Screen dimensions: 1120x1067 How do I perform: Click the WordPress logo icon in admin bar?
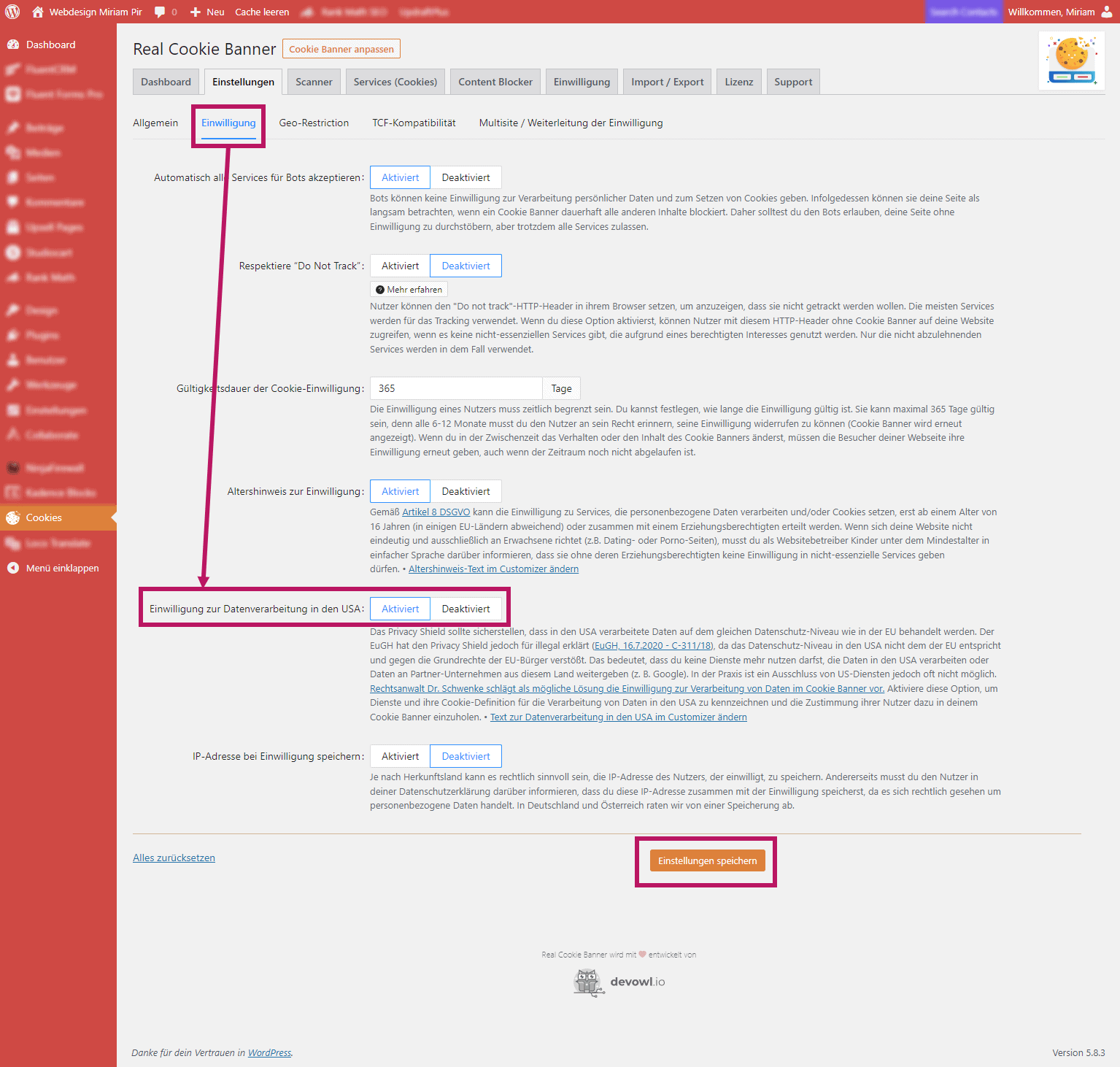(x=12, y=12)
